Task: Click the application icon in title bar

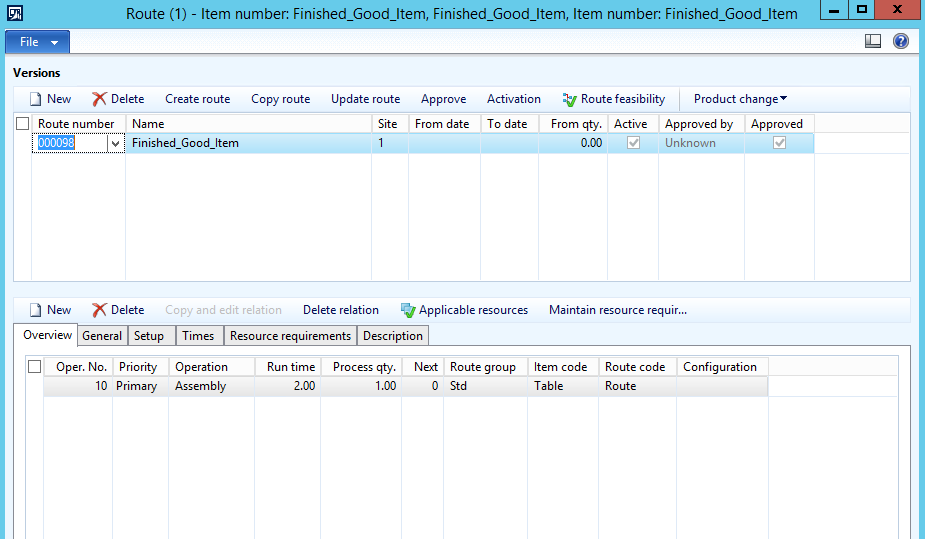Action: pyautogui.click(x=15, y=14)
